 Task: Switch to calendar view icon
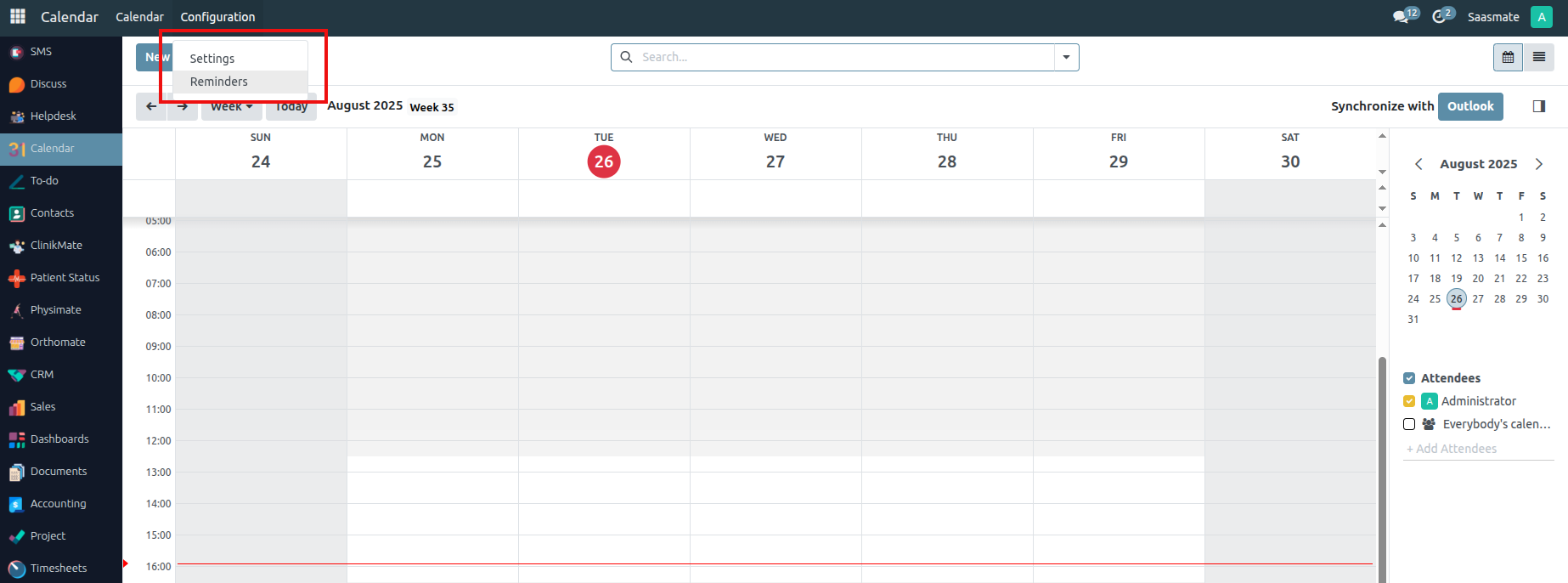pyautogui.click(x=1508, y=57)
